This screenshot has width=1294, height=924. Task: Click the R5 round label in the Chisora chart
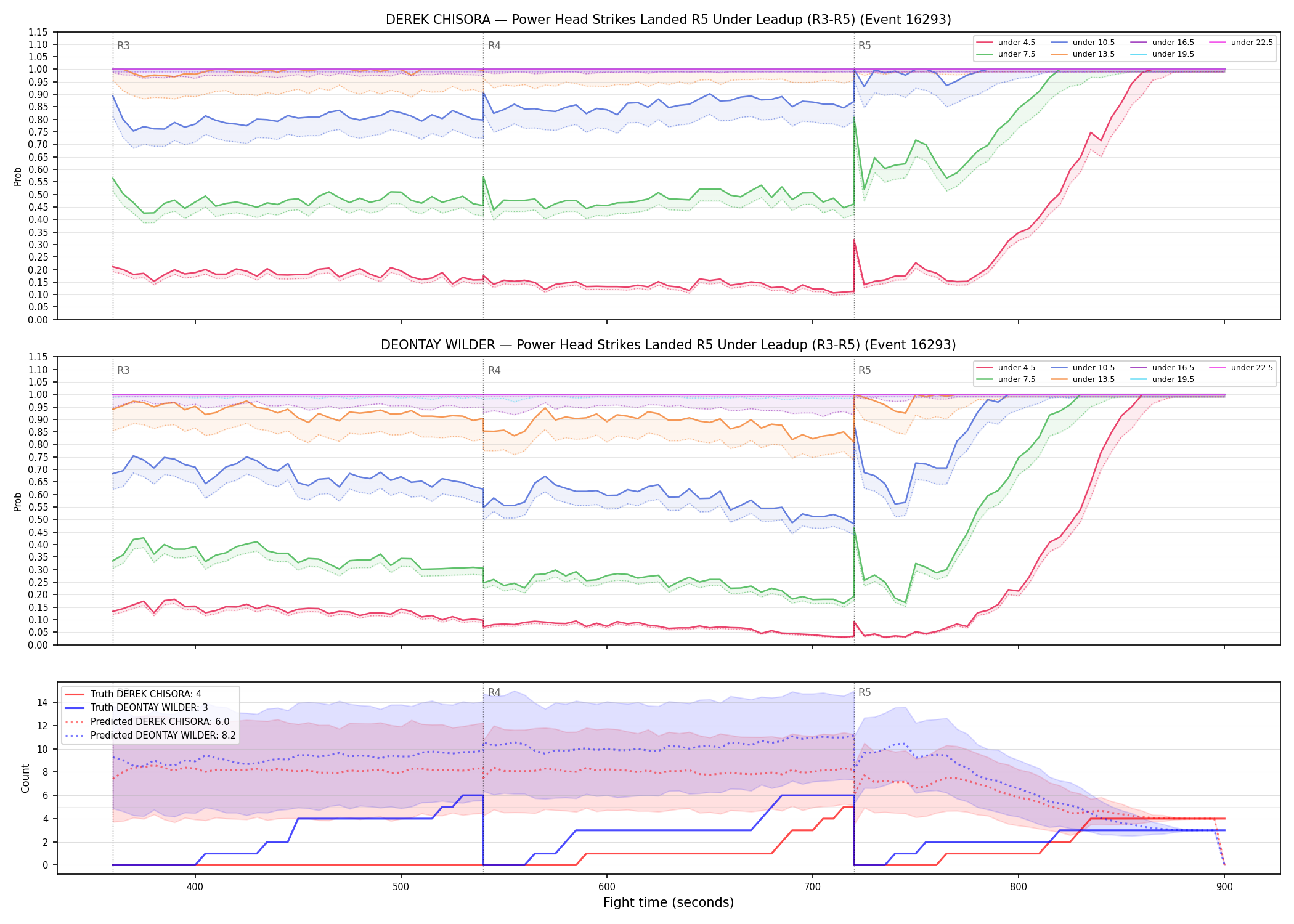pyautogui.click(x=865, y=46)
